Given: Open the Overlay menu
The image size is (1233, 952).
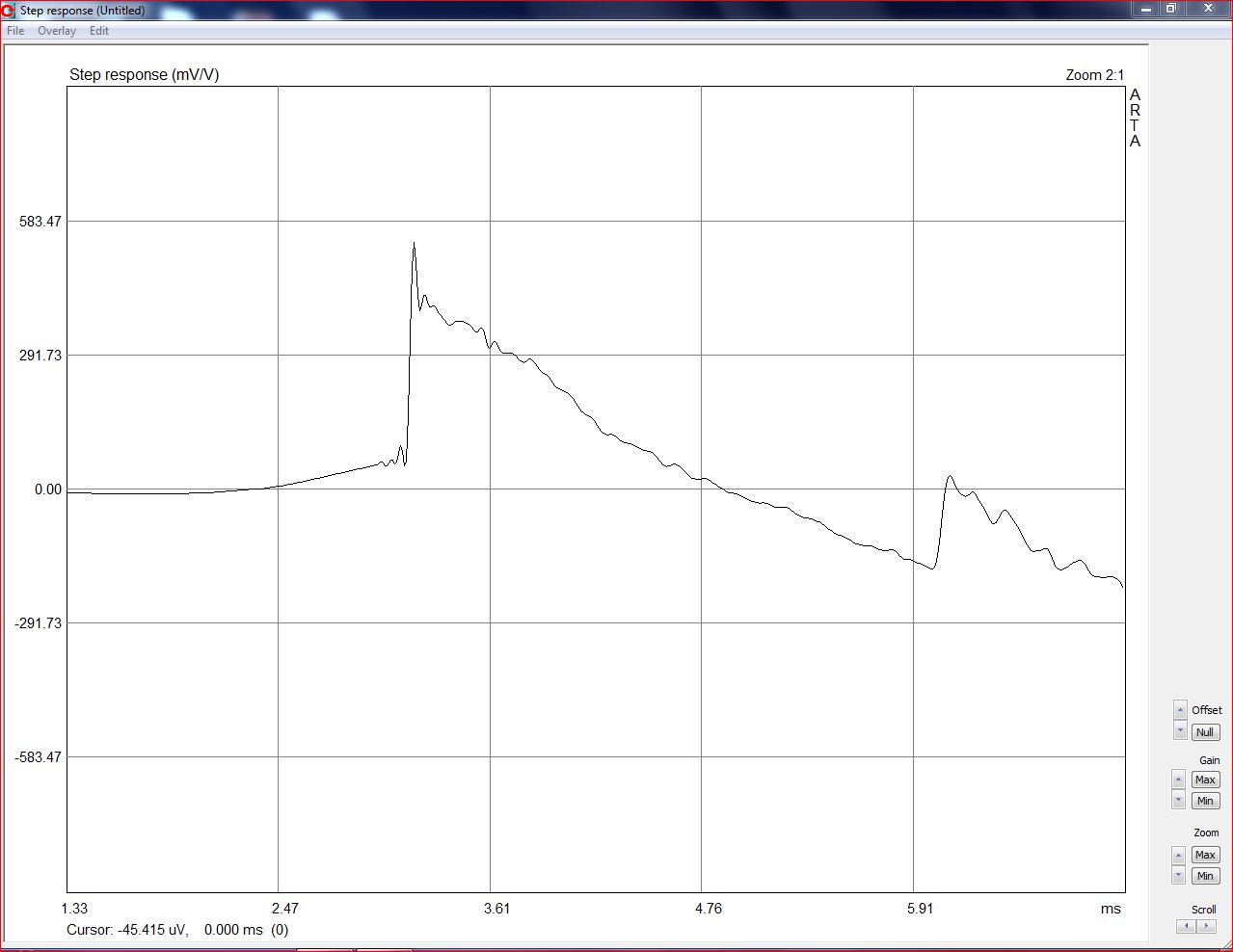Looking at the screenshot, I should click(57, 31).
